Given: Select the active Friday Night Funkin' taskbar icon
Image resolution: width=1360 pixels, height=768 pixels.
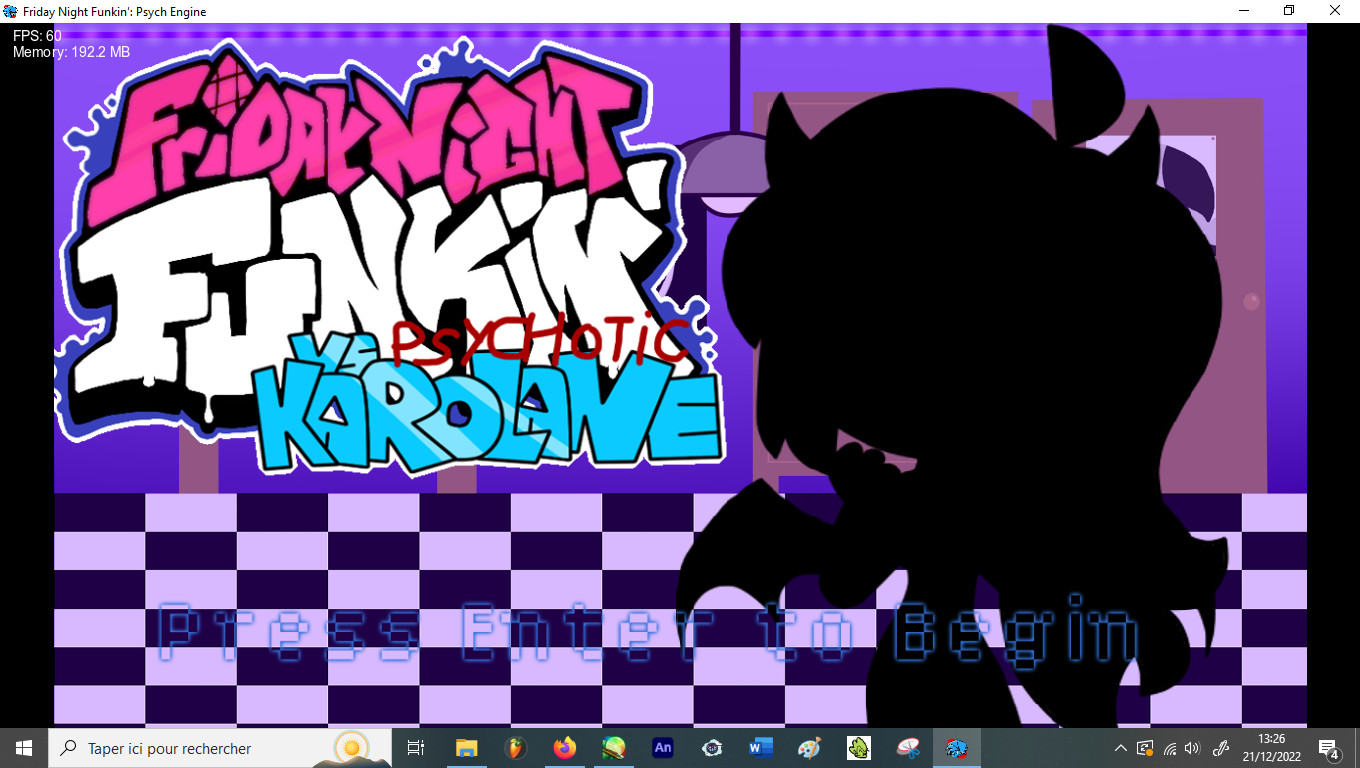Looking at the screenshot, I should pos(957,748).
